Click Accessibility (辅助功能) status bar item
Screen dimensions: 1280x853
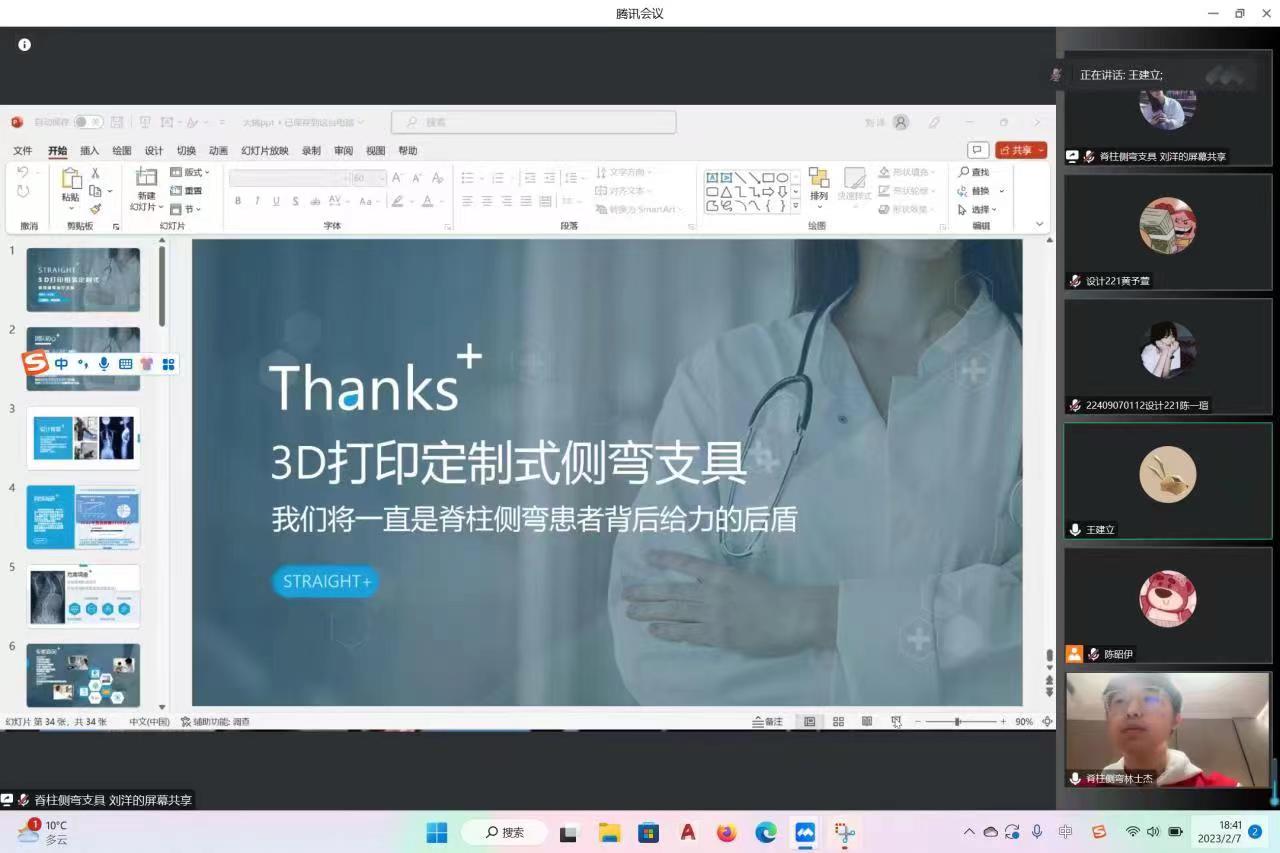point(215,721)
